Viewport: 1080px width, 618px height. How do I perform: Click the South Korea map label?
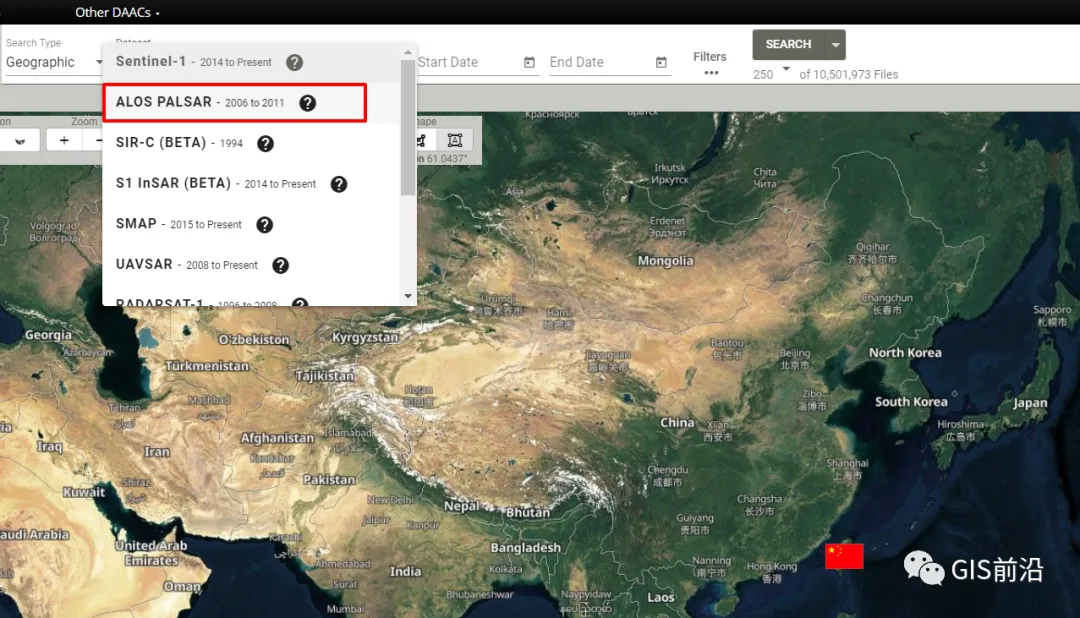911,402
